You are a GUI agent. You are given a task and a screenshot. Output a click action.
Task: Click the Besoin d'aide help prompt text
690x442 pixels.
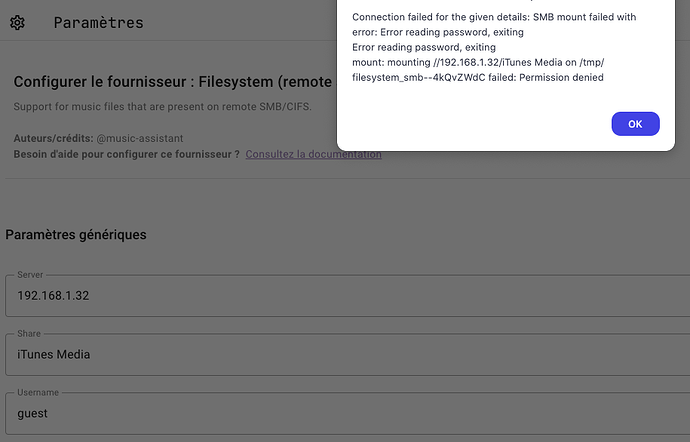pyautogui.click(x=126, y=154)
